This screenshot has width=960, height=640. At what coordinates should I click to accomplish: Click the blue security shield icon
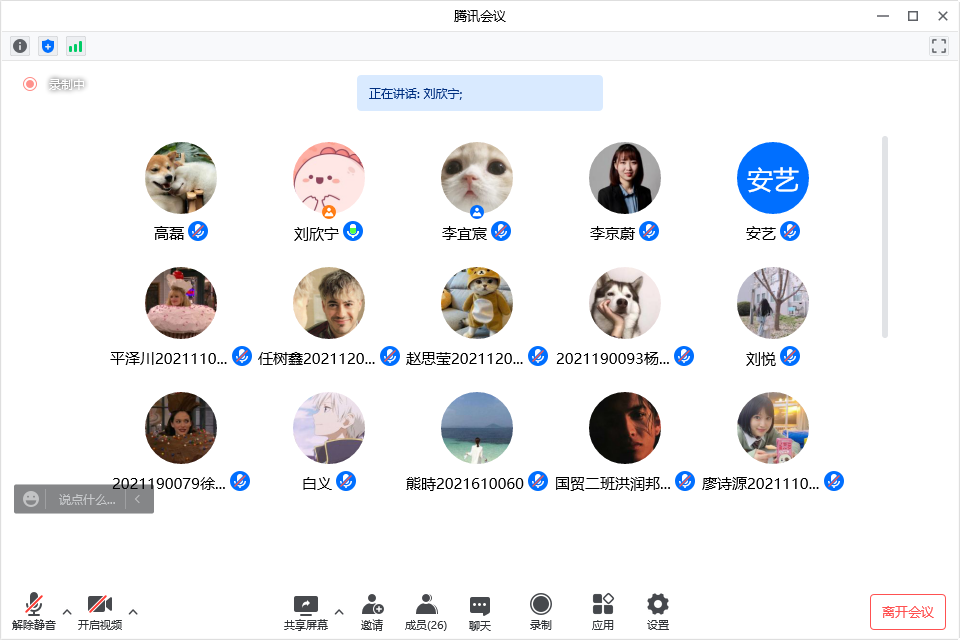point(48,46)
